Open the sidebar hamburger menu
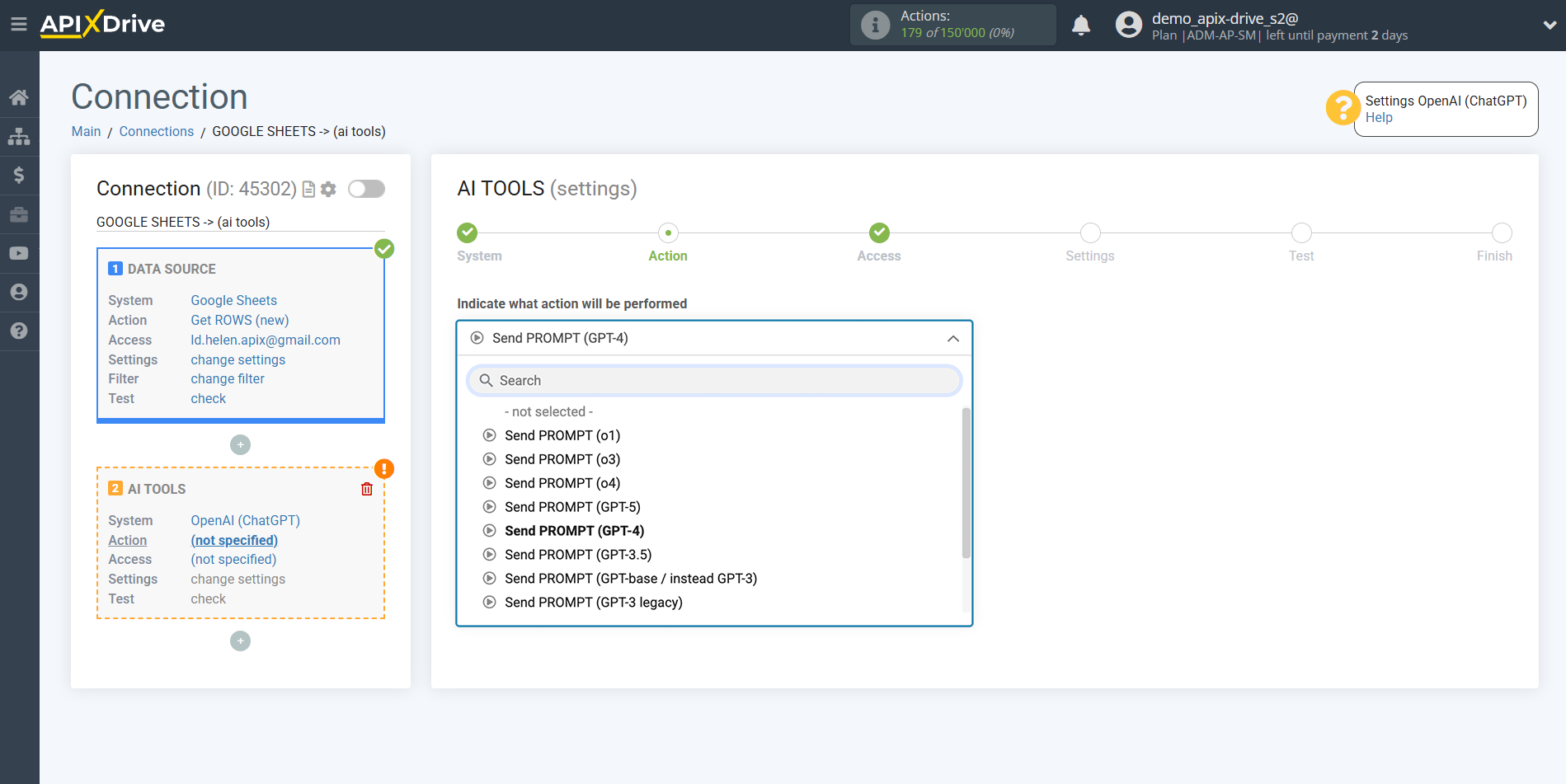This screenshot has height=784, width=1566. click(20, 24)
